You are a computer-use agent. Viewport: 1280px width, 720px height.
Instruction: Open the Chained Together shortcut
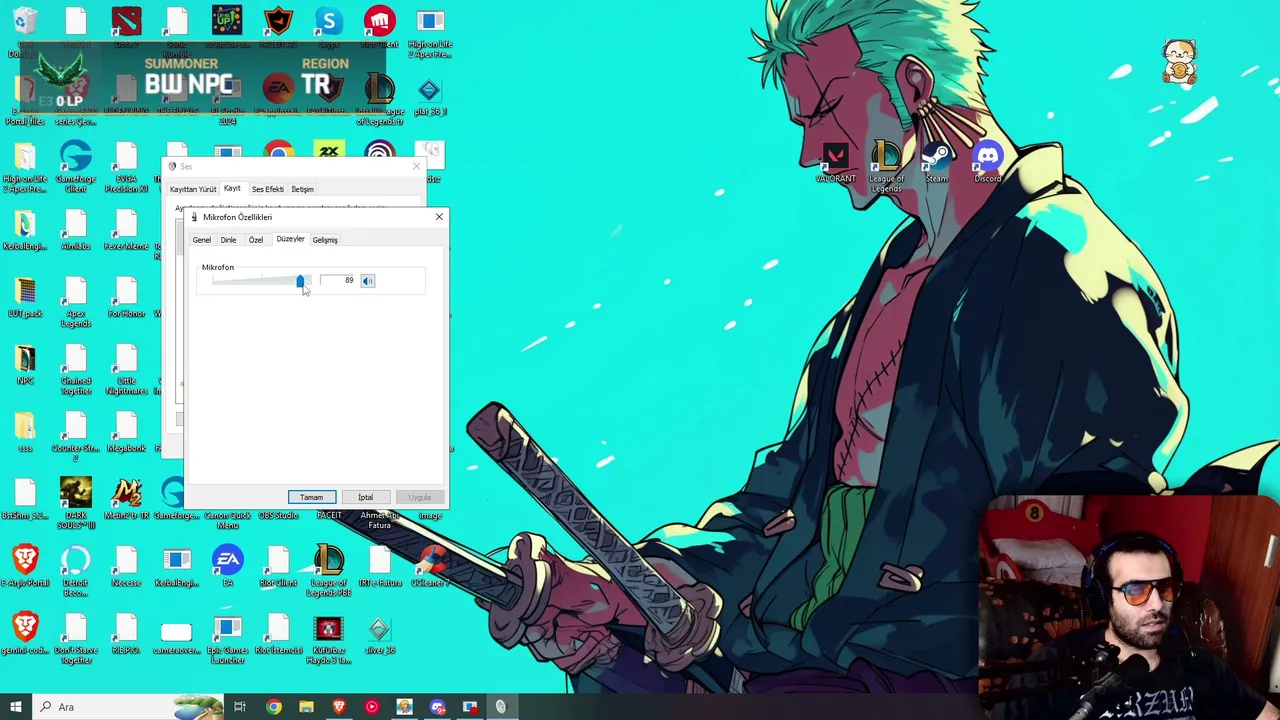click(x=76, y=369)
